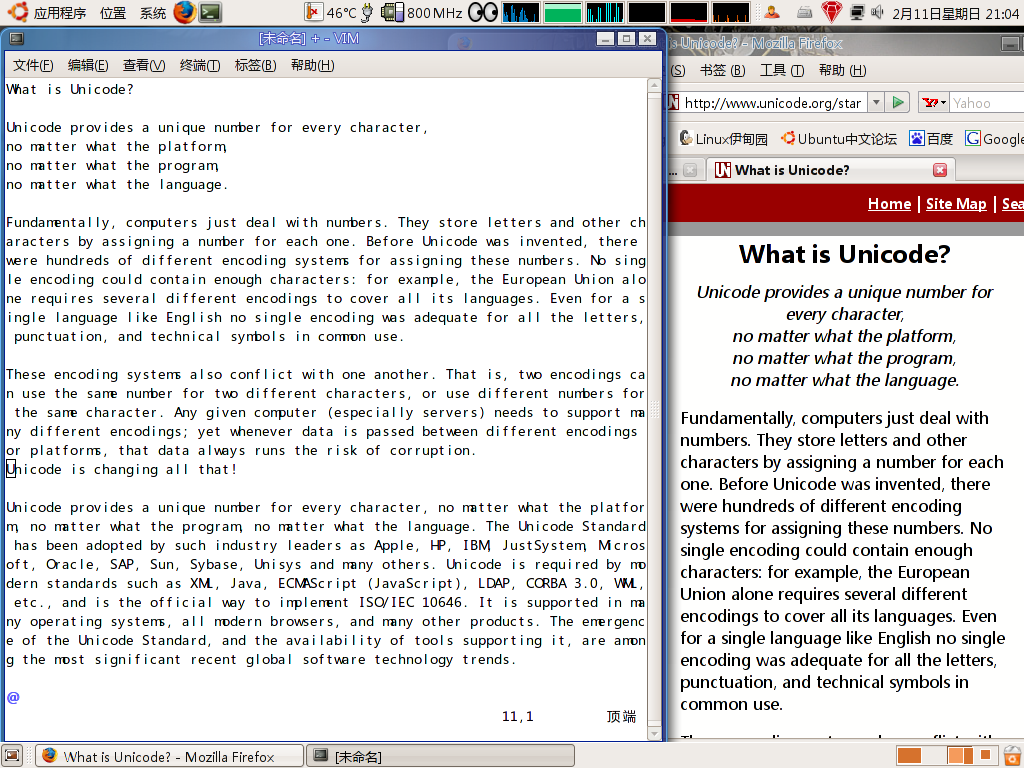Open the 查看(V) menu in terminal
This screenshot has width=1024, height=768.
click(x=144, y=65)
